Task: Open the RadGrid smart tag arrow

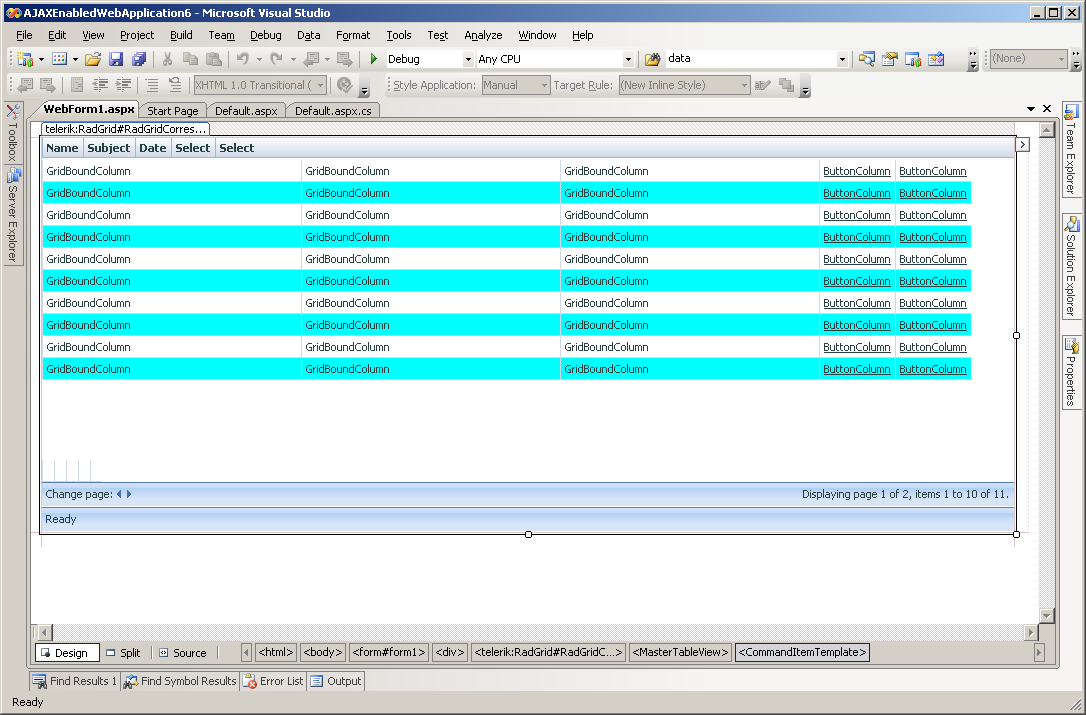Action: coord(1022,144)
